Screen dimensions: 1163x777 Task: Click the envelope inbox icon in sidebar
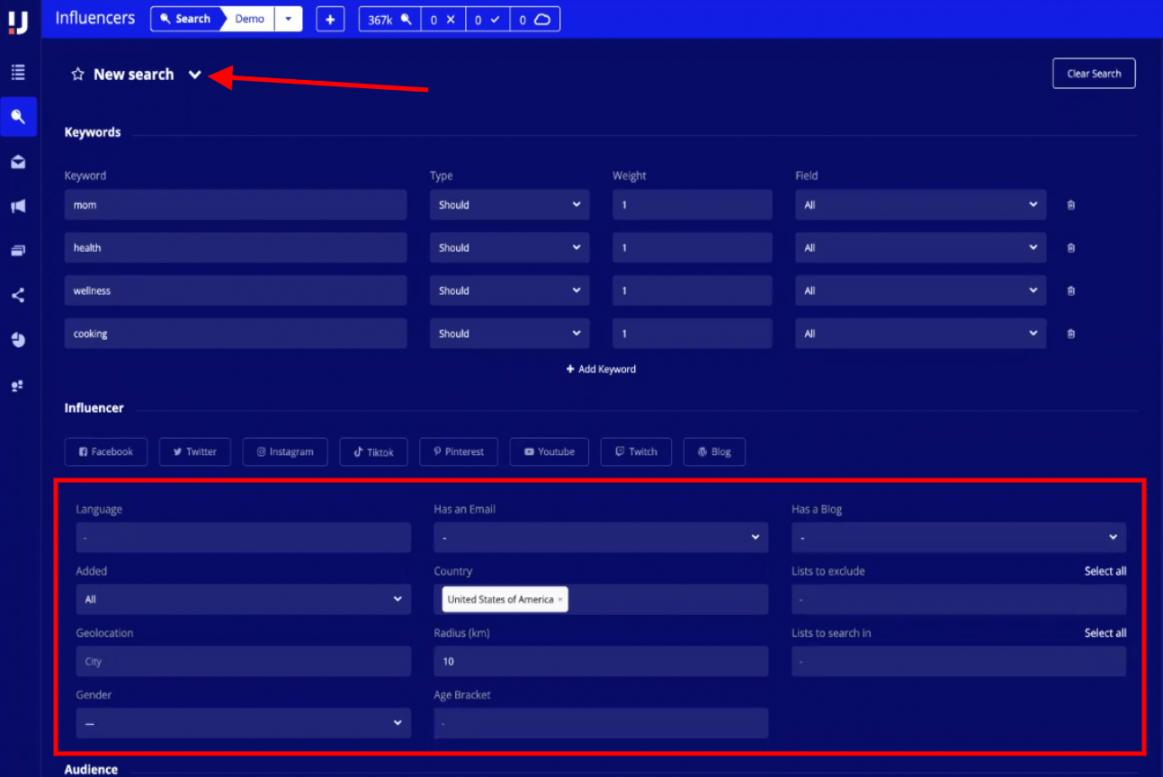[18, 162]
